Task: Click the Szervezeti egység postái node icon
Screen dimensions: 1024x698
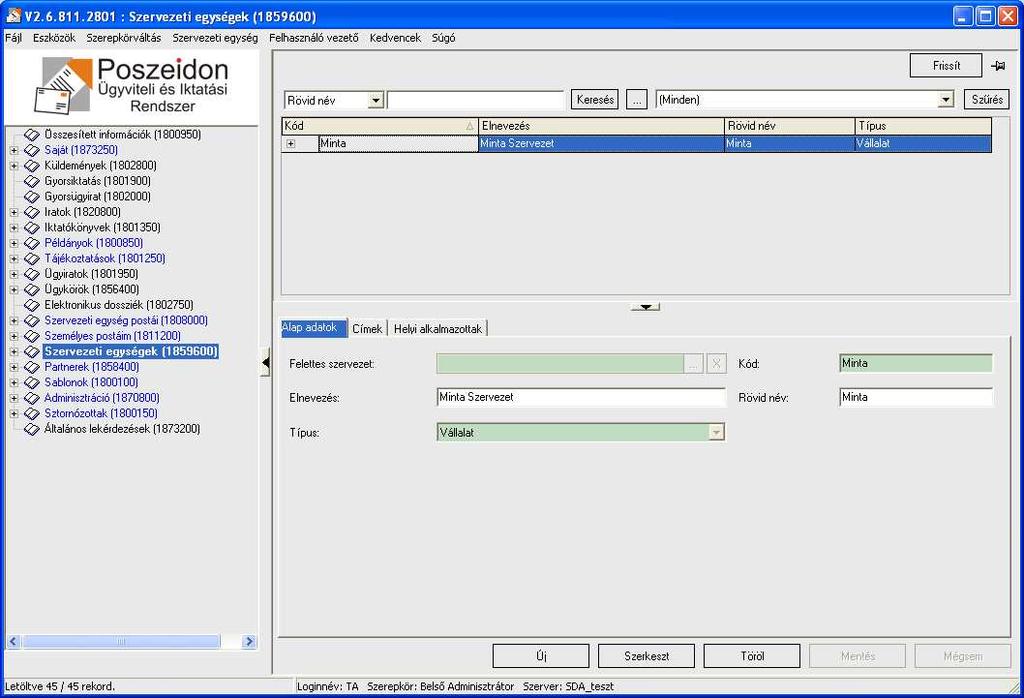Action: tap(31, 321)
